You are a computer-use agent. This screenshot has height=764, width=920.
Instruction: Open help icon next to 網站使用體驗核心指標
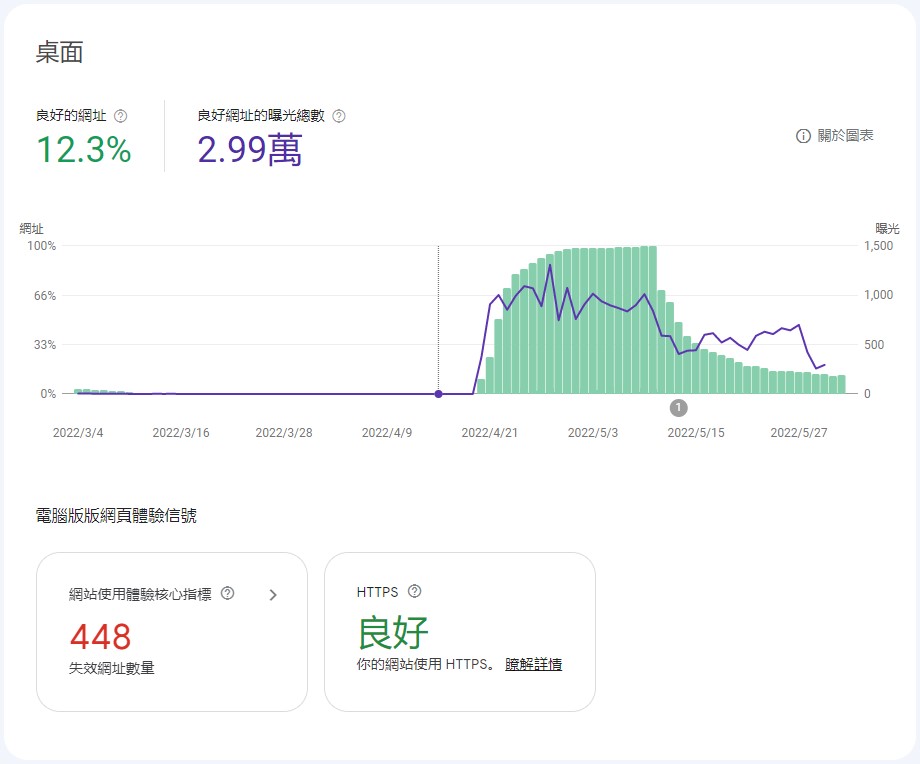point(228,594)
